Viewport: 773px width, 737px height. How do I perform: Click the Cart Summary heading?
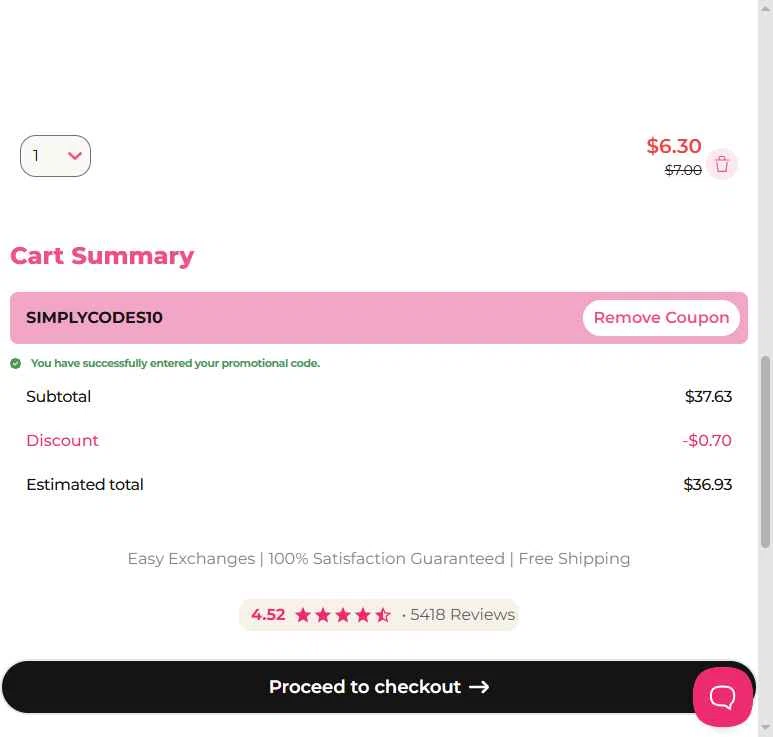[102, 256]
